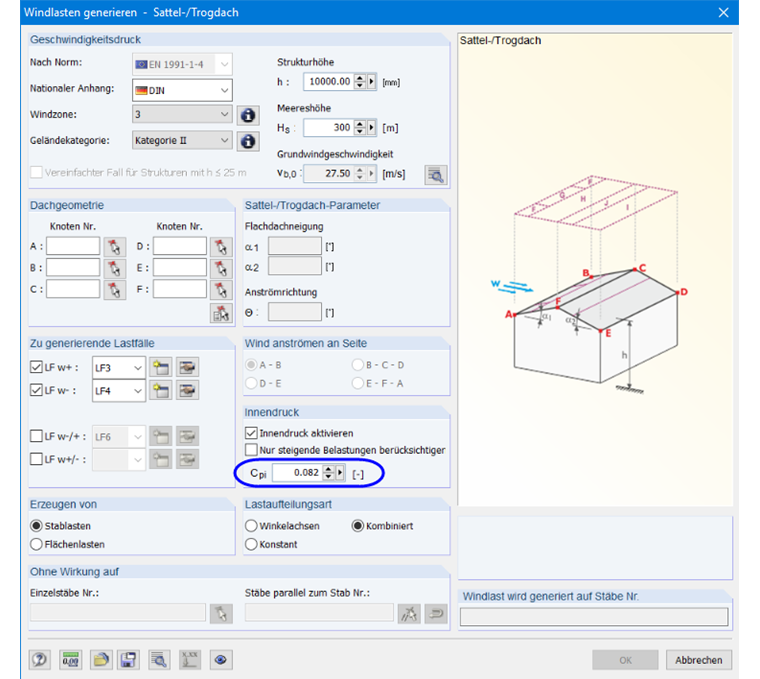This screenshot has width=760, height=679.
Task: Open the Windzone info button
Action: [248, 115]
